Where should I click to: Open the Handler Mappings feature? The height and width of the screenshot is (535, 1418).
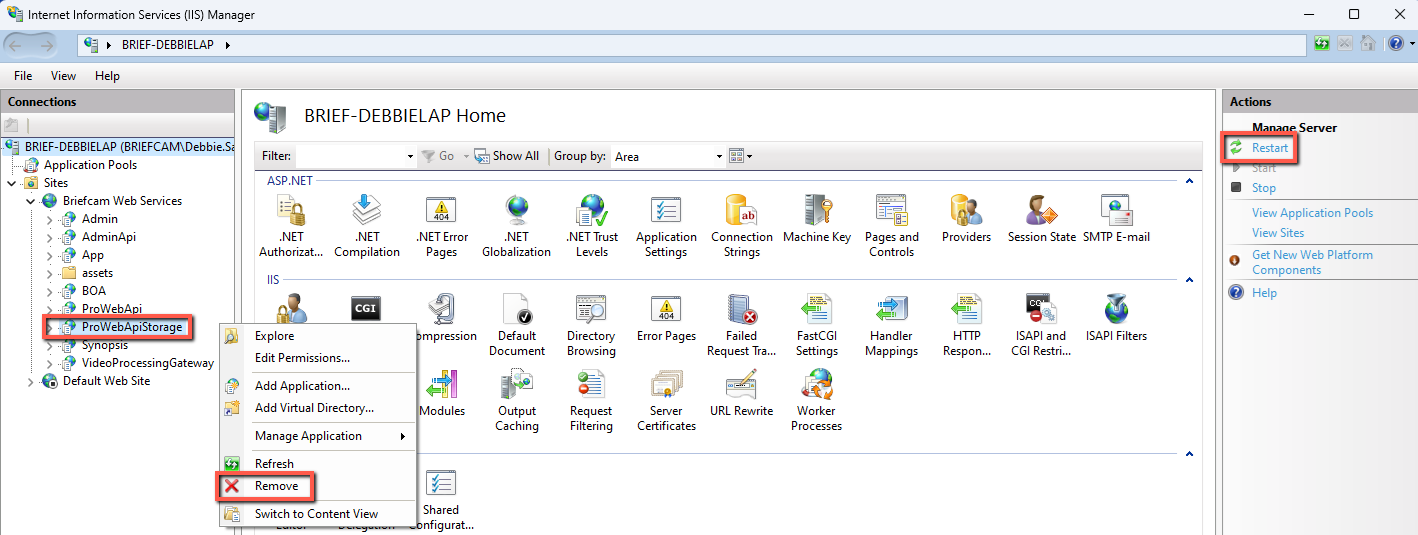coord(891,325)
